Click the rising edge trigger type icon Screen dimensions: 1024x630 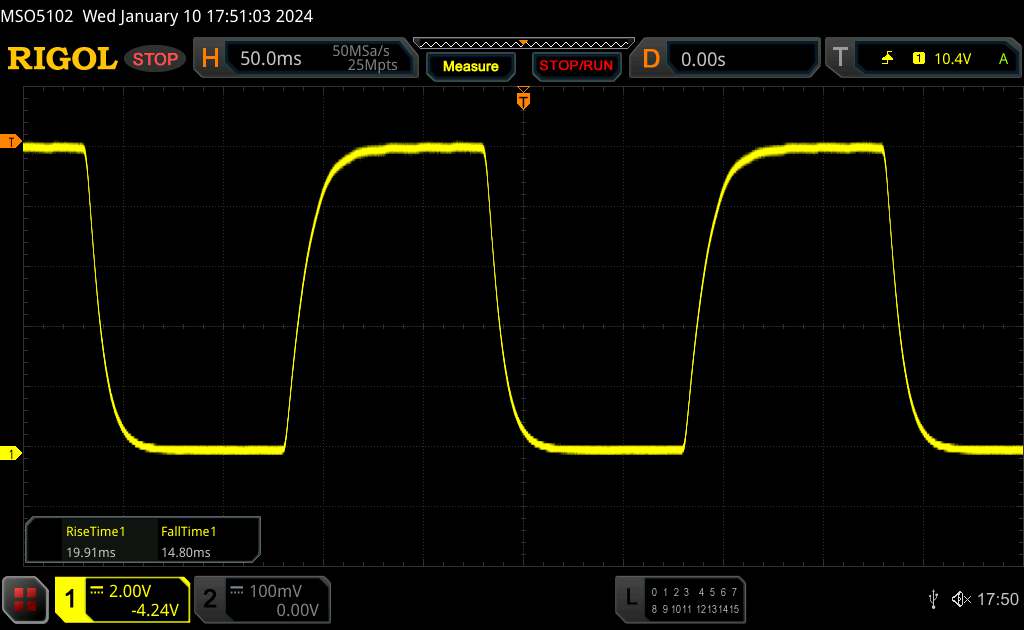888,59
